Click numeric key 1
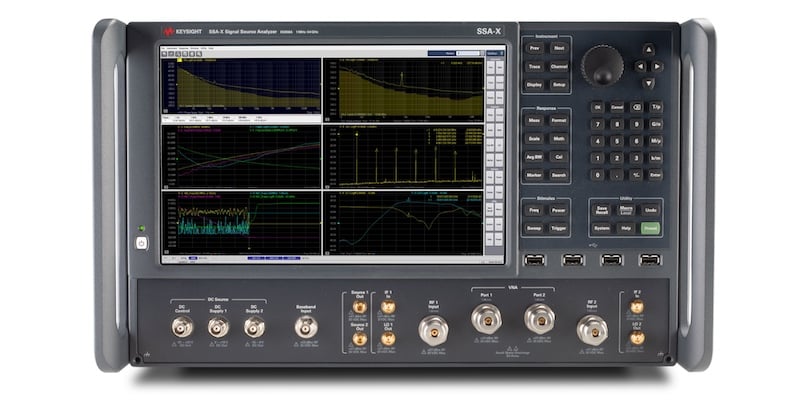The width and height of the screenshot is (800, 400). click(x=597, y=158)
